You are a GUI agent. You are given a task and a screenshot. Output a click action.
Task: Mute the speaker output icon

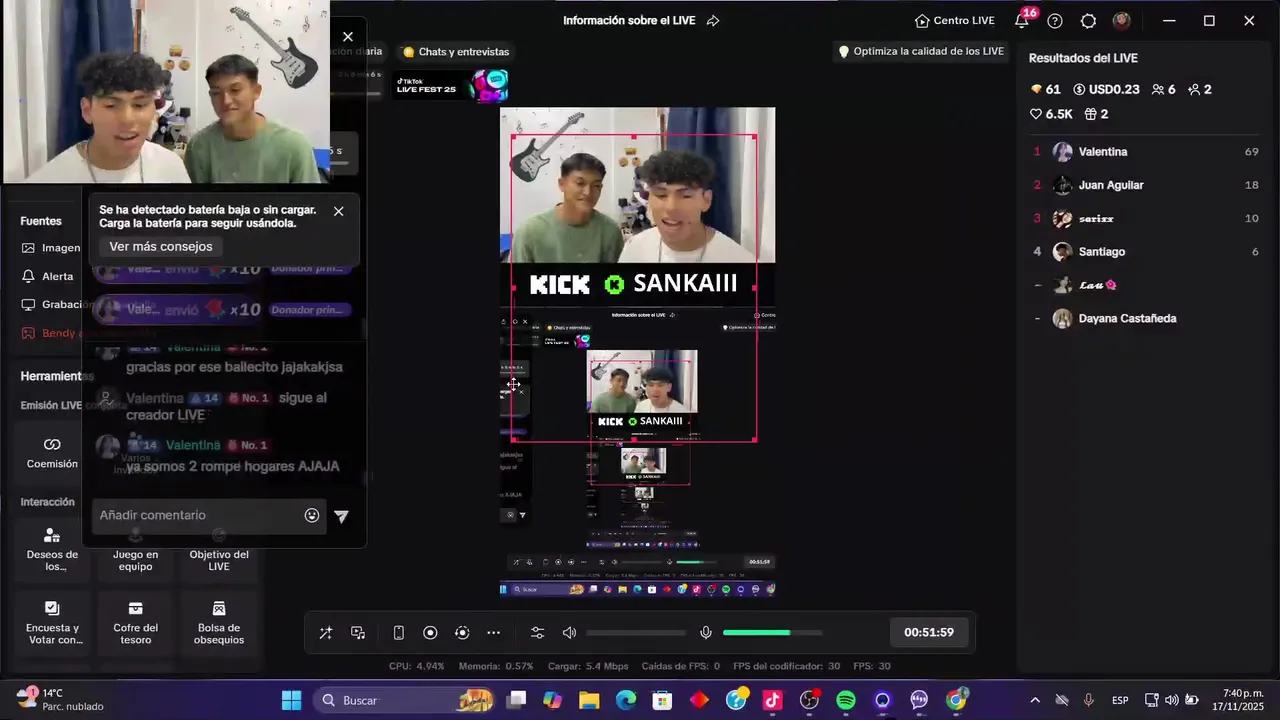tap(569, 633)
